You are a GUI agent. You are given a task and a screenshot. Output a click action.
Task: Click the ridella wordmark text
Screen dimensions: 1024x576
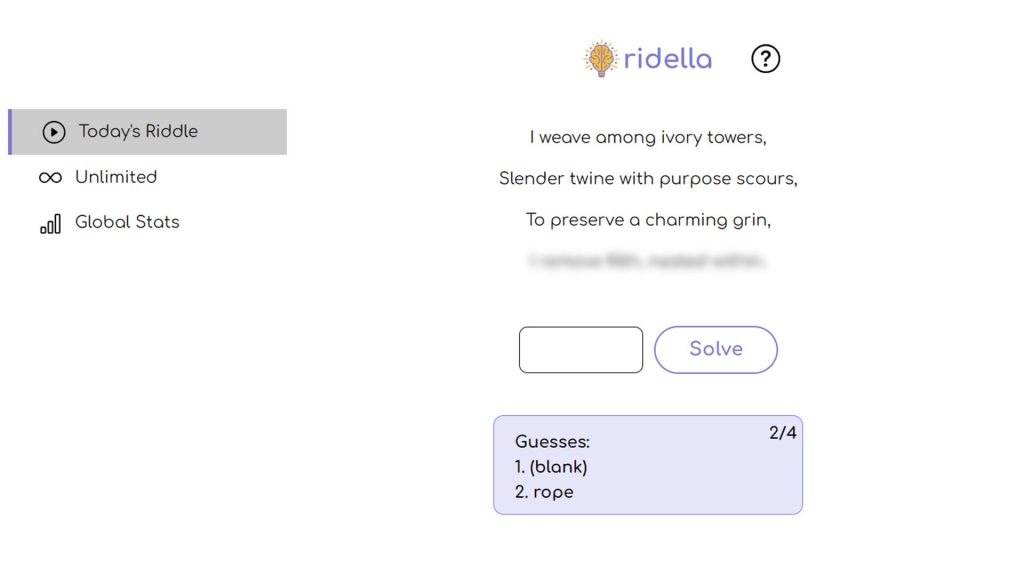pos(668,59)
